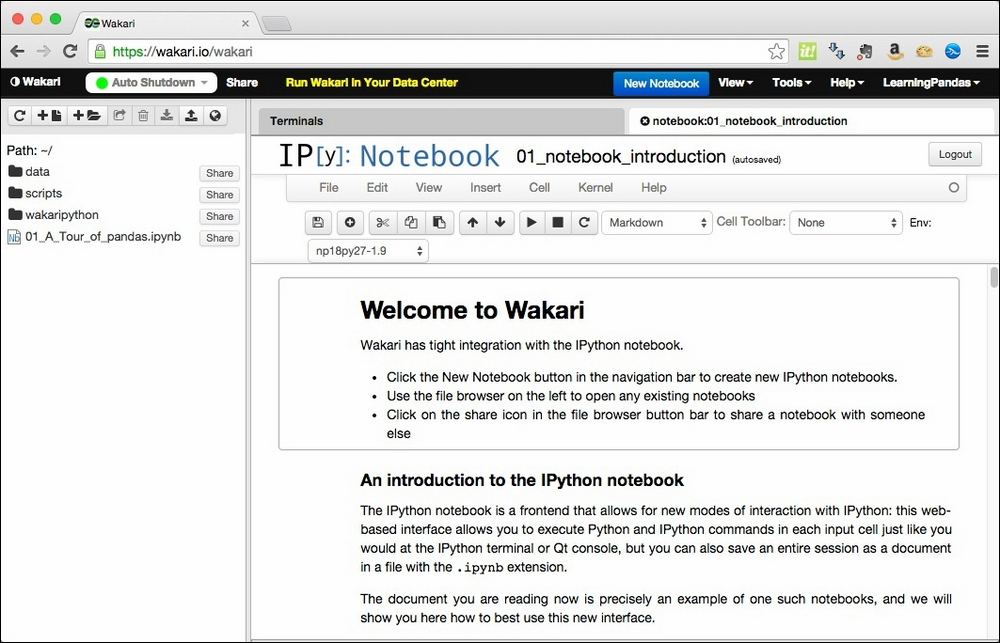This screenshot has height=643, width=1000.
Task: Save the notebook with the floppy disk icon
Action: (318, 223)
